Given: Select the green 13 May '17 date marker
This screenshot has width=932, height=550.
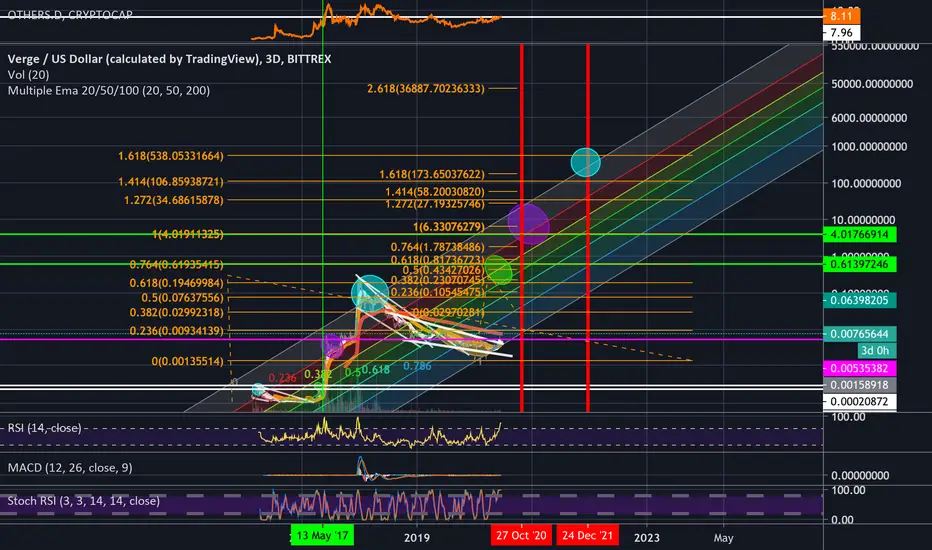Looking at the screenshot, I should (322, 535).
